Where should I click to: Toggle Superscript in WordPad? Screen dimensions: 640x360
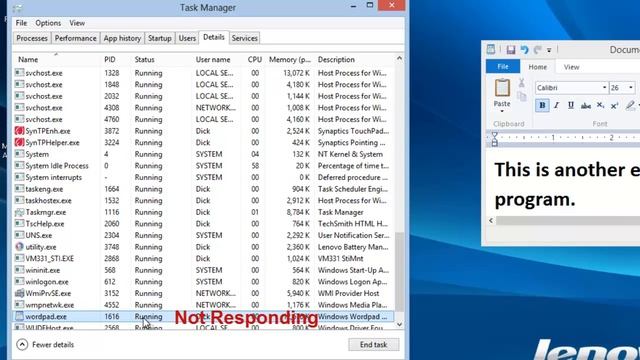(614, 105)
